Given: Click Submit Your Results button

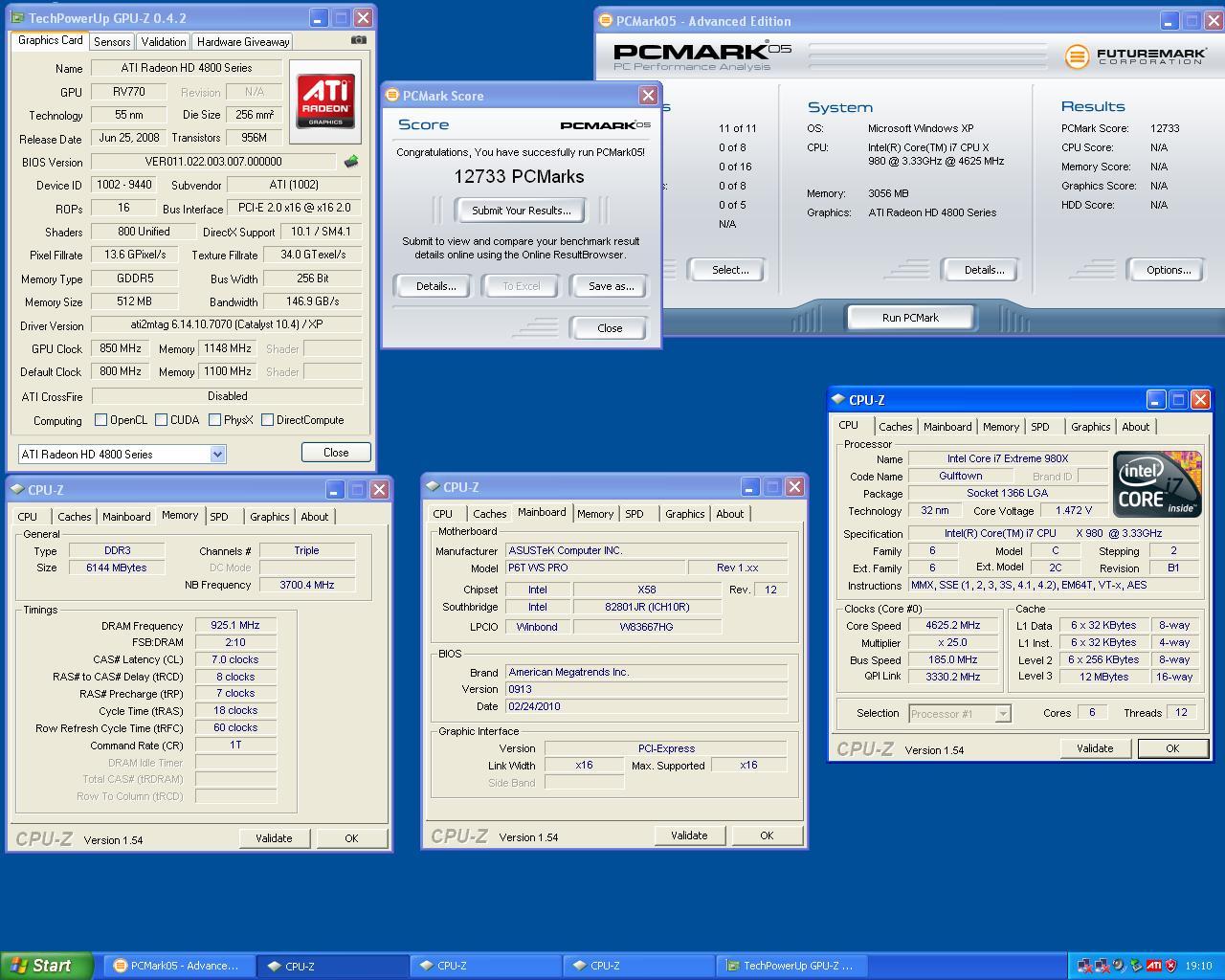Looking at the screenshot, I should point(522,211).
